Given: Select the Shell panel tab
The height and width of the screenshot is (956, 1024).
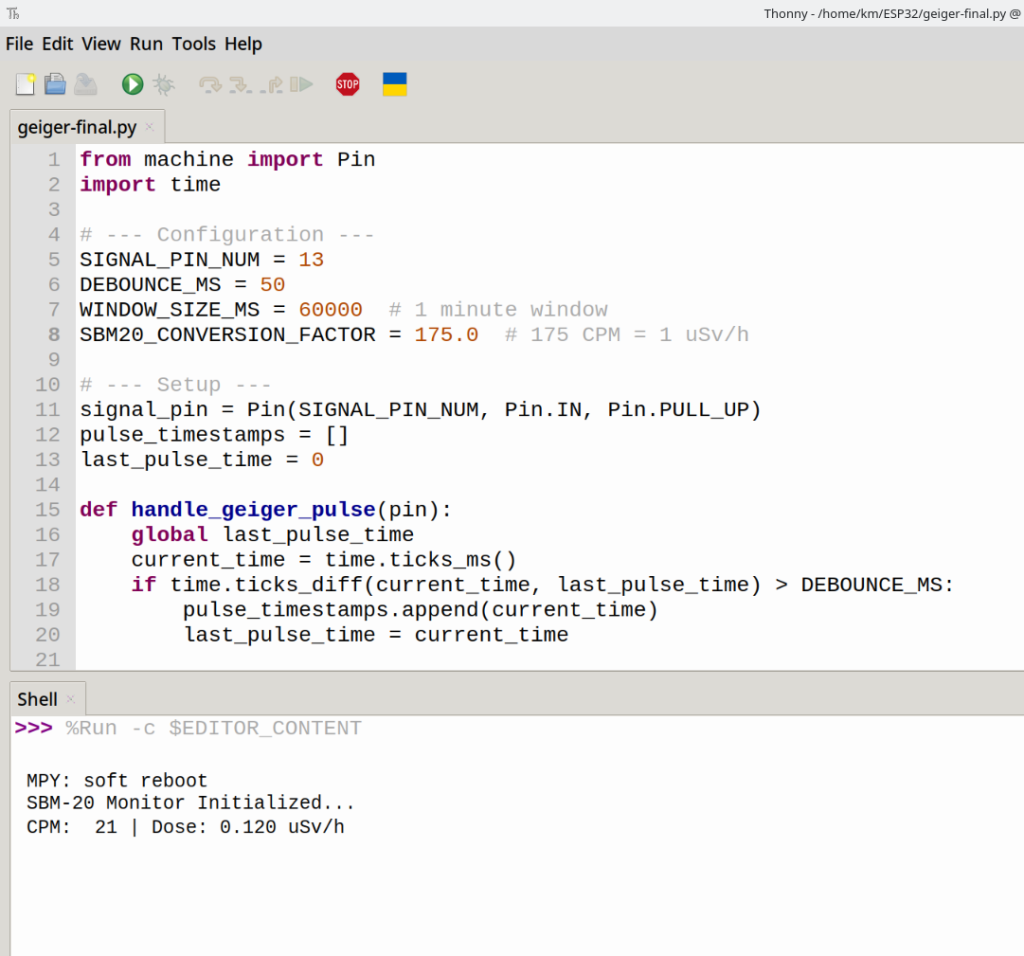Looking at the screenshot, I should click(37, 699).
